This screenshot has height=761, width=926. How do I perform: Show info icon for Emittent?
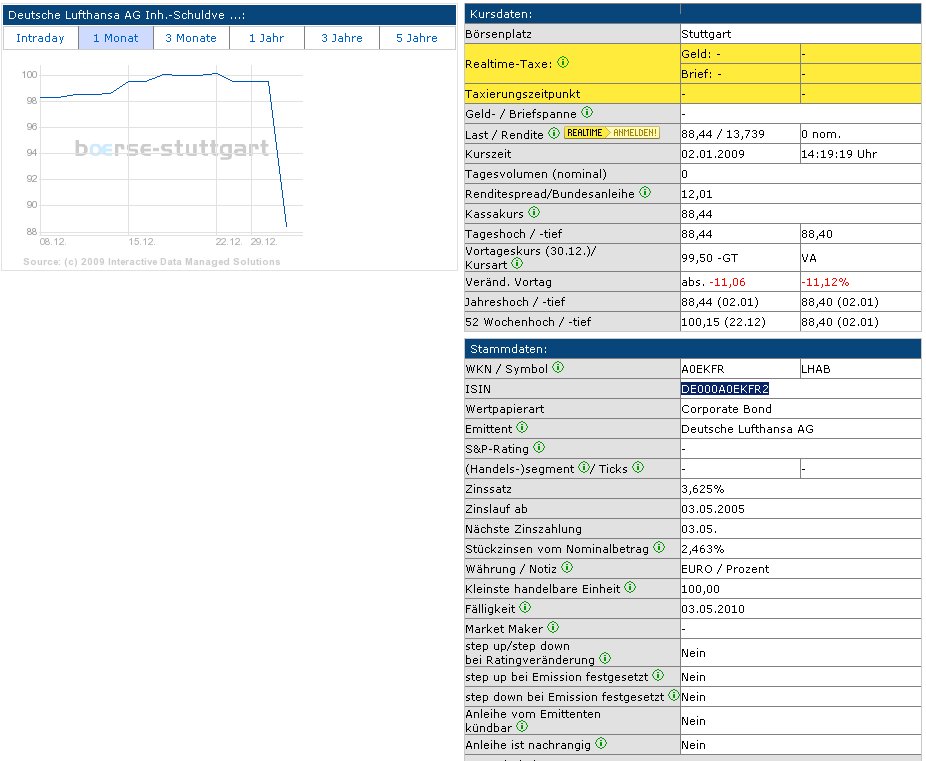tap(522, 427)
